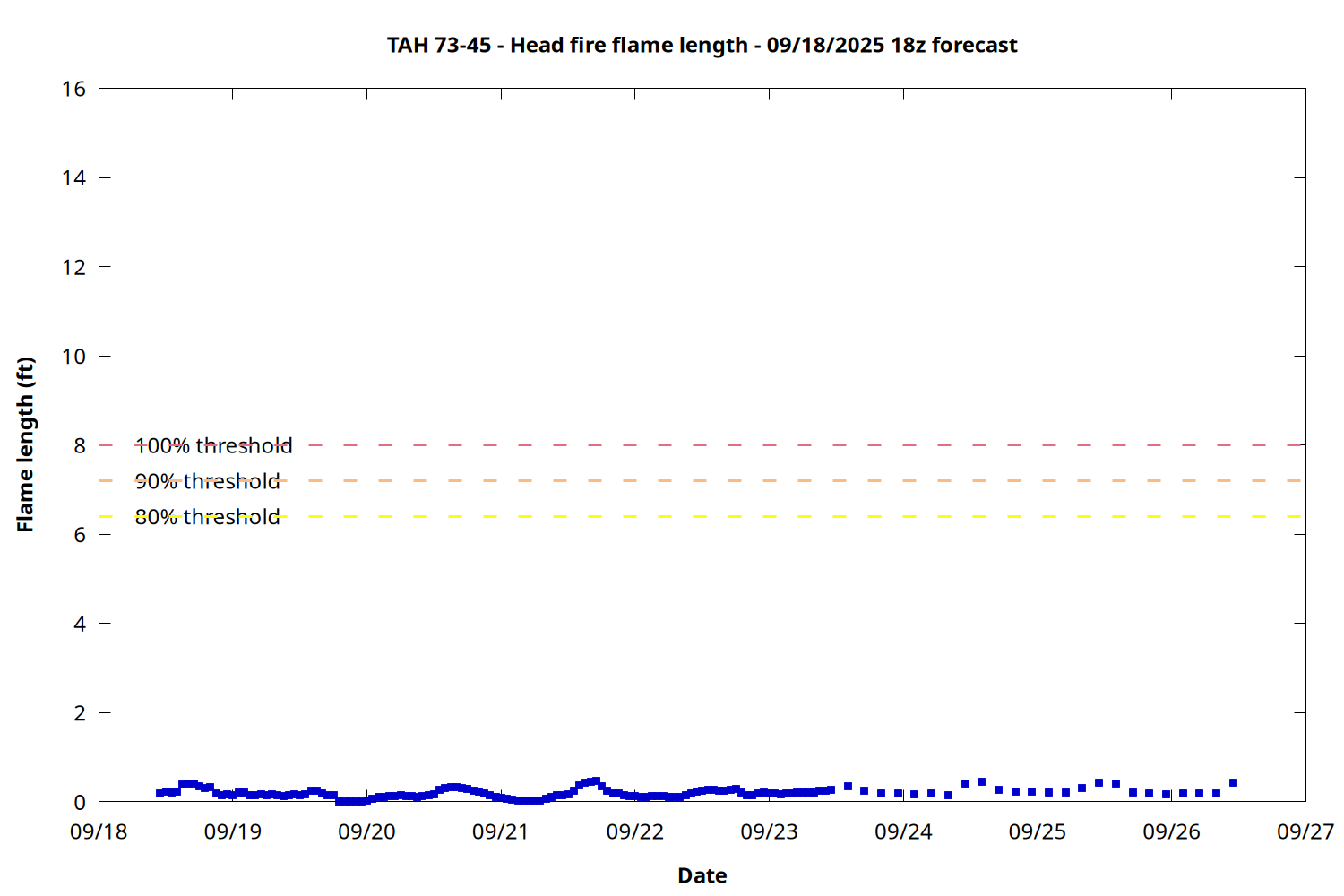The image size is (1344, 896).
Task: Select the '90% threshold' label
Action: click(207, 481)
